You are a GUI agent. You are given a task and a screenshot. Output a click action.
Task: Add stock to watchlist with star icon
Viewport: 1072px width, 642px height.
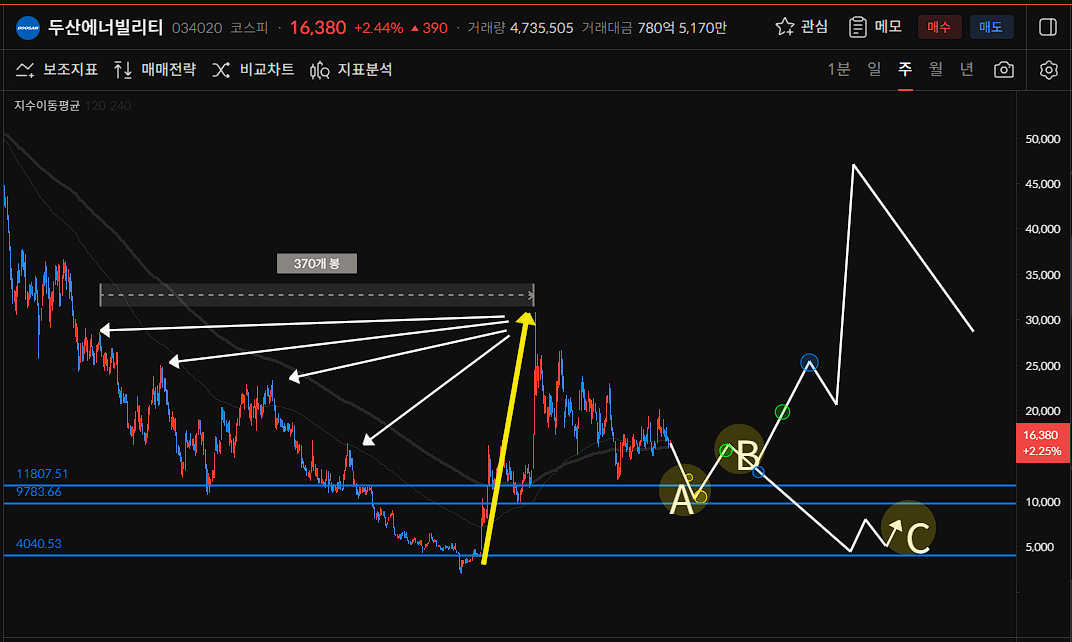784,27
